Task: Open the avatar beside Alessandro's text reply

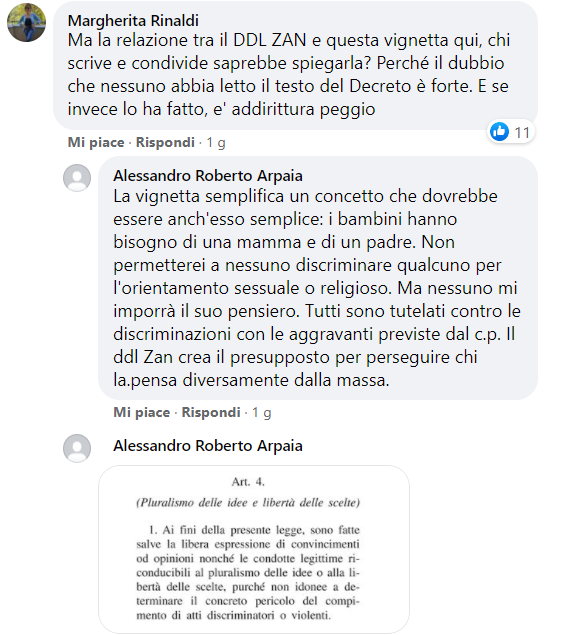Action: (77, 178)
